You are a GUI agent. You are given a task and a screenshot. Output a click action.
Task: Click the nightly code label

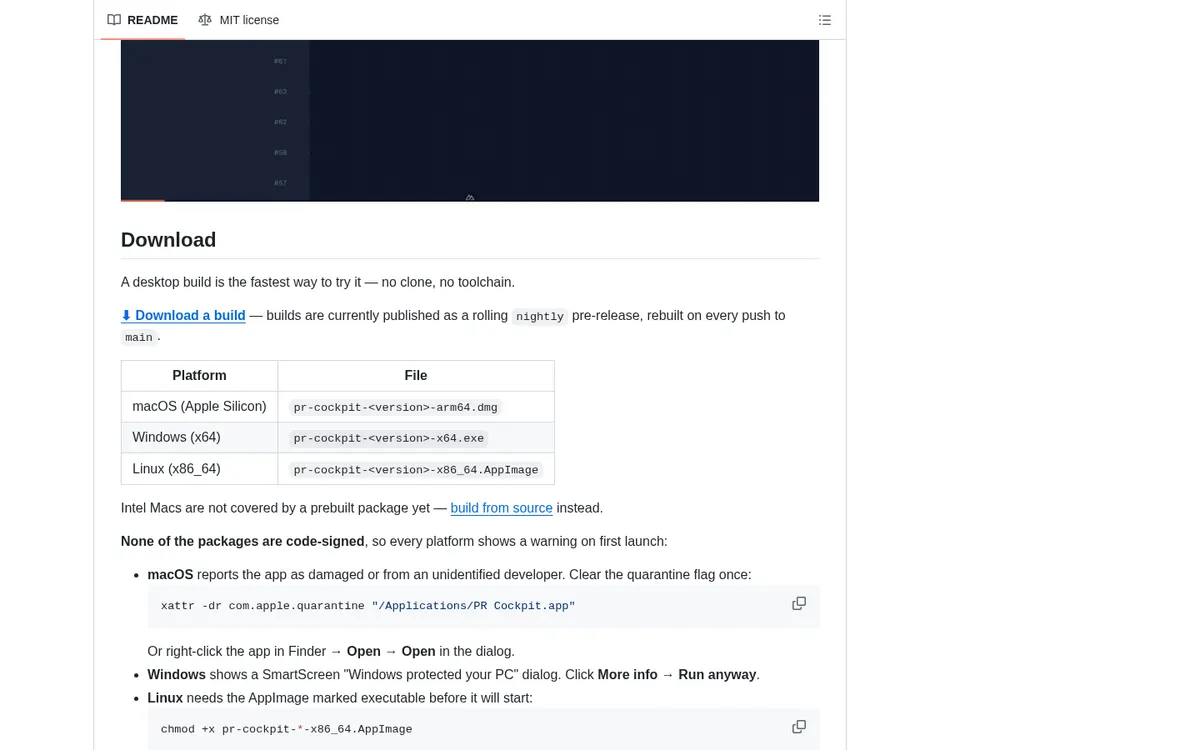(x=540, y=316)
